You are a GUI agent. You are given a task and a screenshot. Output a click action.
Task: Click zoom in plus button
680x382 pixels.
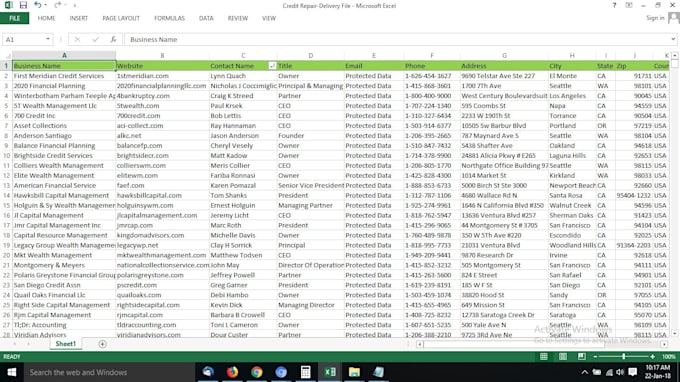click(x=652, y=356)
